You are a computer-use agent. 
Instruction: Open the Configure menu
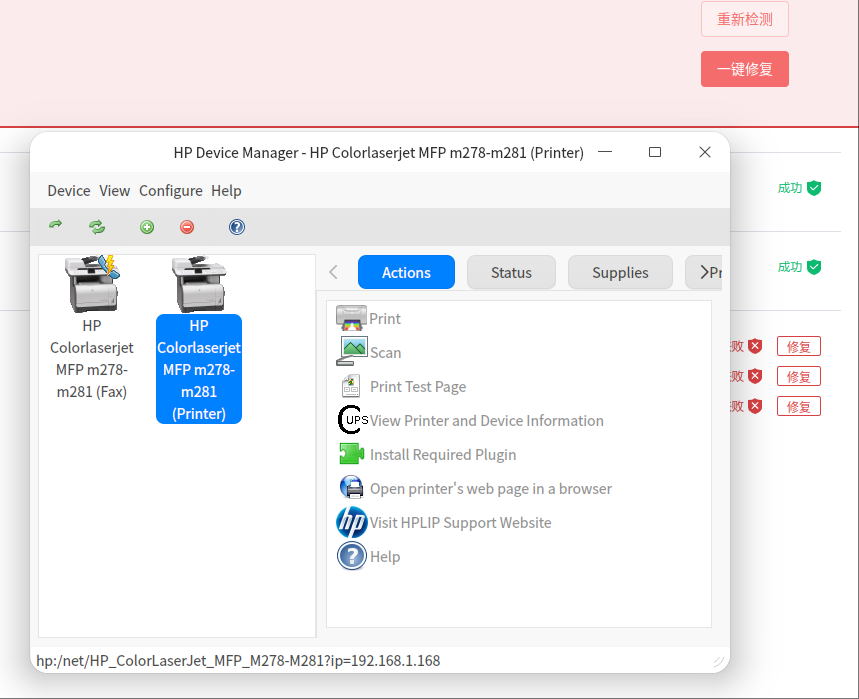[170, 191]
